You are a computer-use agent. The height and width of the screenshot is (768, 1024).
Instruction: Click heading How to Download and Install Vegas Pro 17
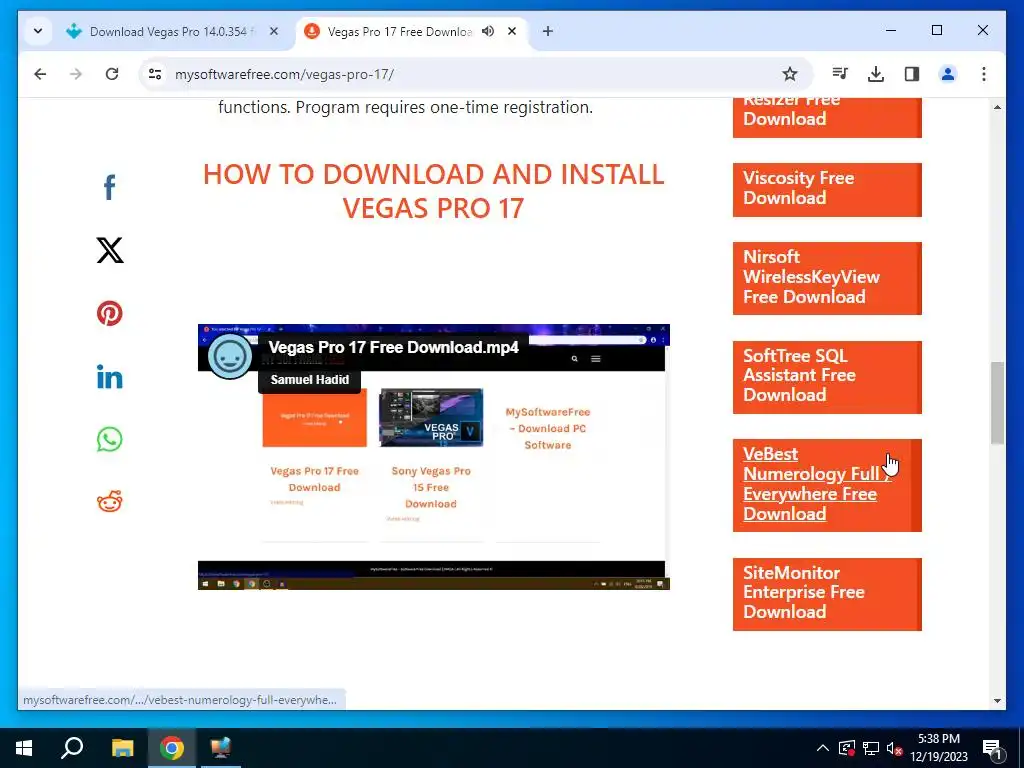pyautogui.click(x=433, y=191)
